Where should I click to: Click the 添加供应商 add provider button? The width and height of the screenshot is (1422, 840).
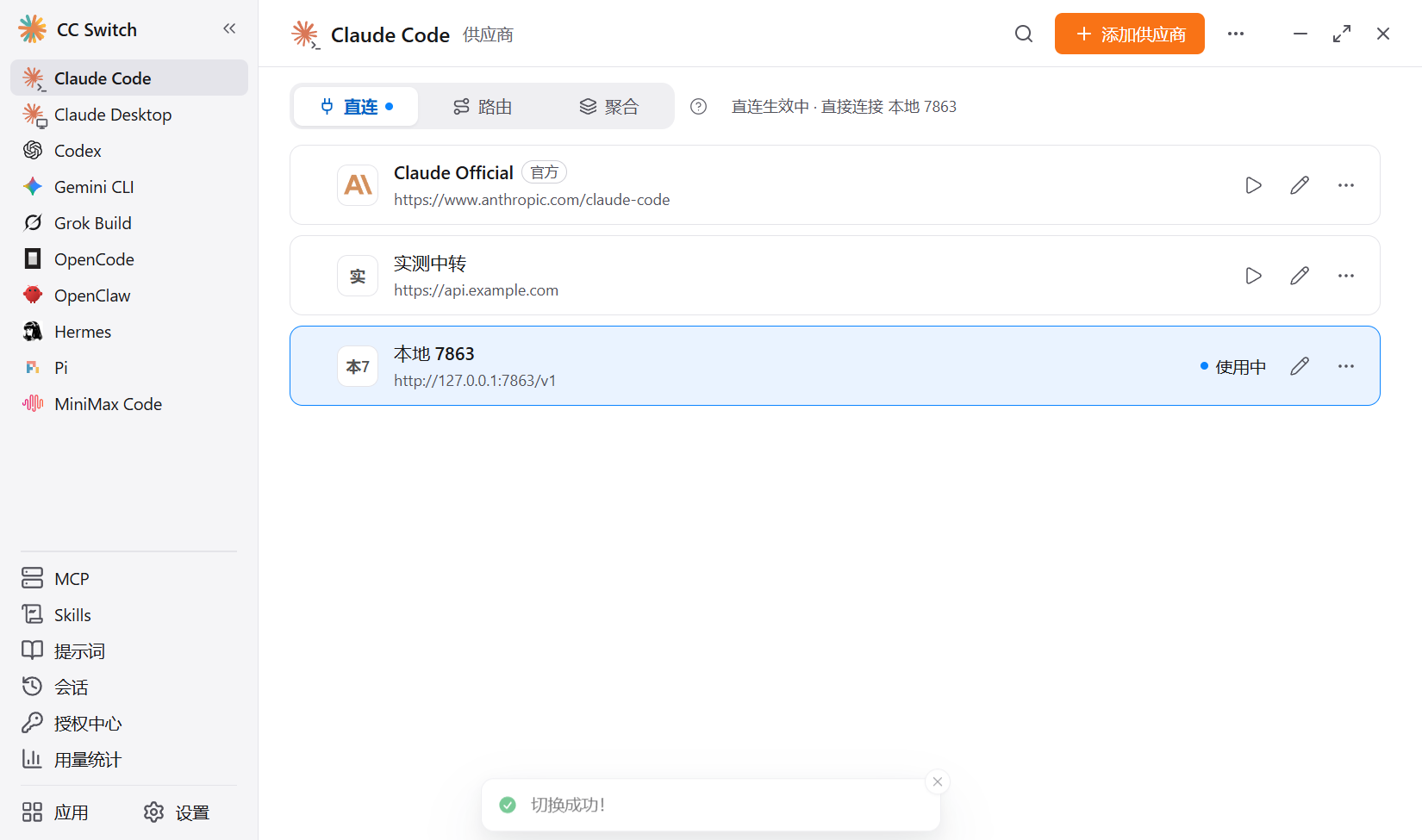click(1129, 34)
